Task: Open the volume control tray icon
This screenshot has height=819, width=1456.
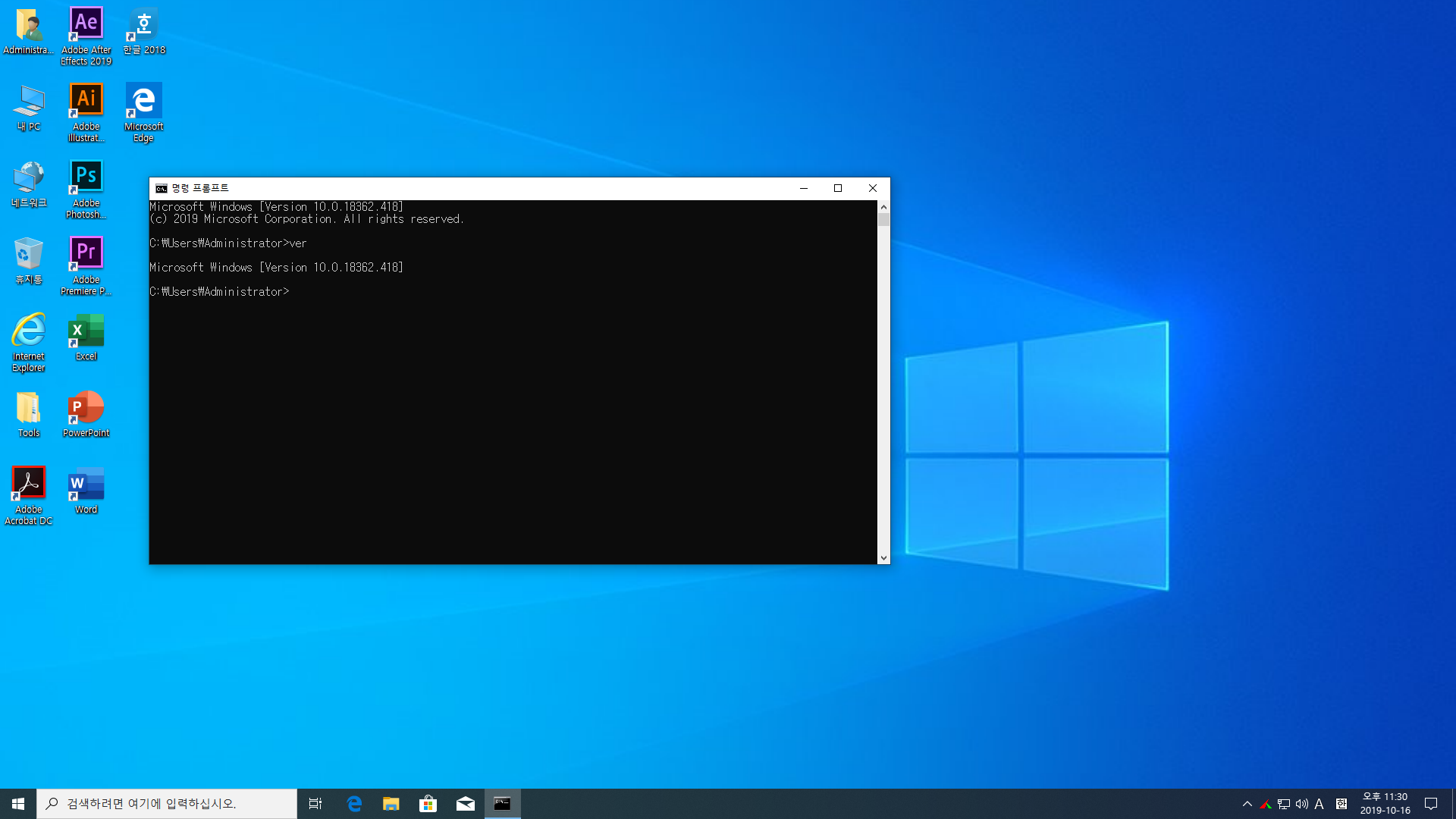Action: (1302, 804)
